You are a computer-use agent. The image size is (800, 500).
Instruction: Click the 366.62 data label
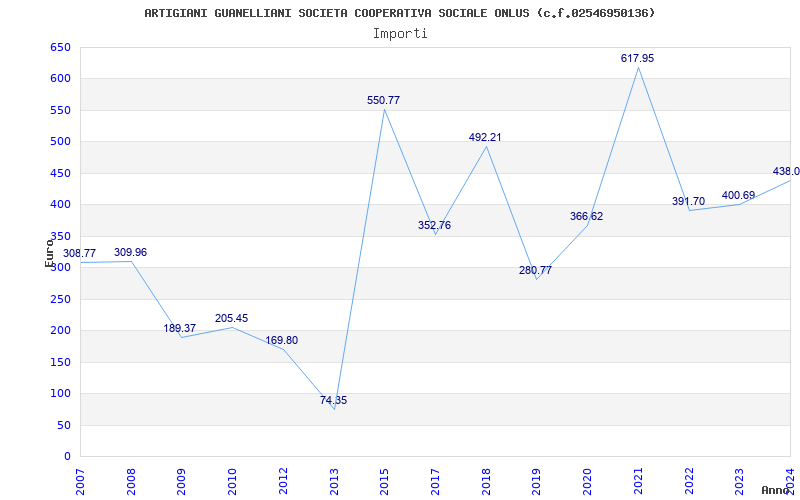click(586, 216)
